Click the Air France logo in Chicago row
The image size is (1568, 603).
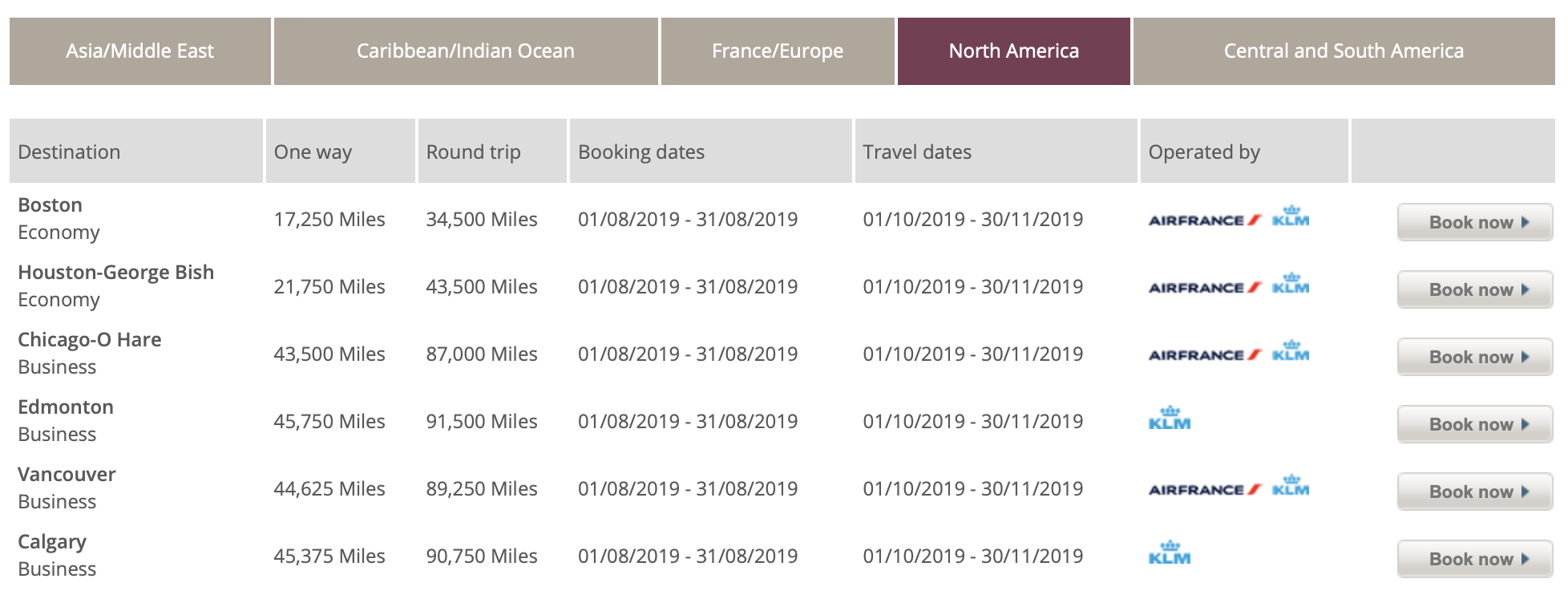[x=1205, y=354]
